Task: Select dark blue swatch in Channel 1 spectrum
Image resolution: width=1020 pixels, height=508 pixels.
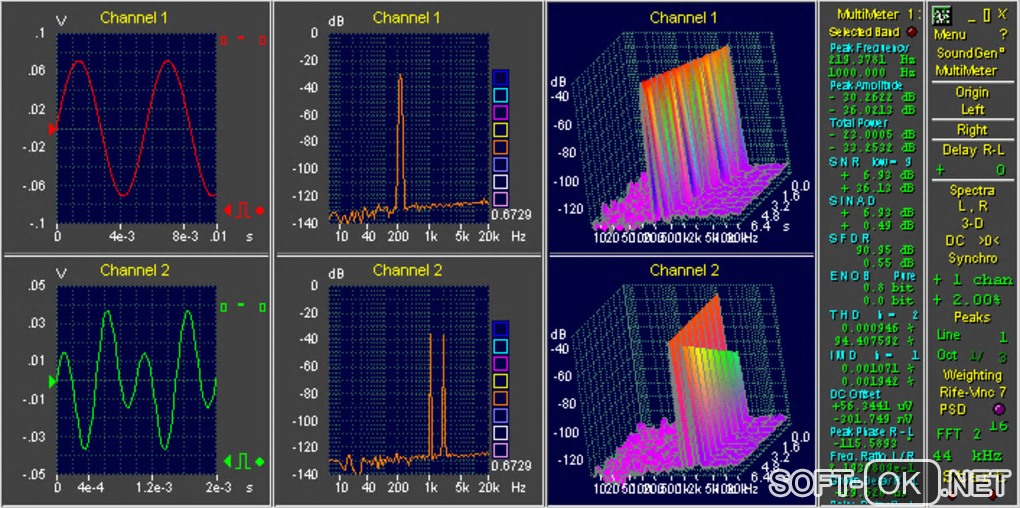Action: point(500,78)
